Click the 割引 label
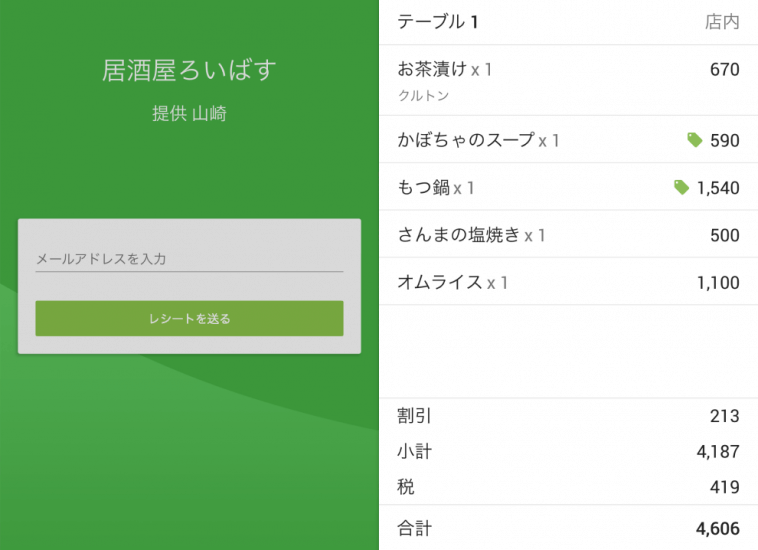Screen dimensions: 758x550 coord(414,416)
